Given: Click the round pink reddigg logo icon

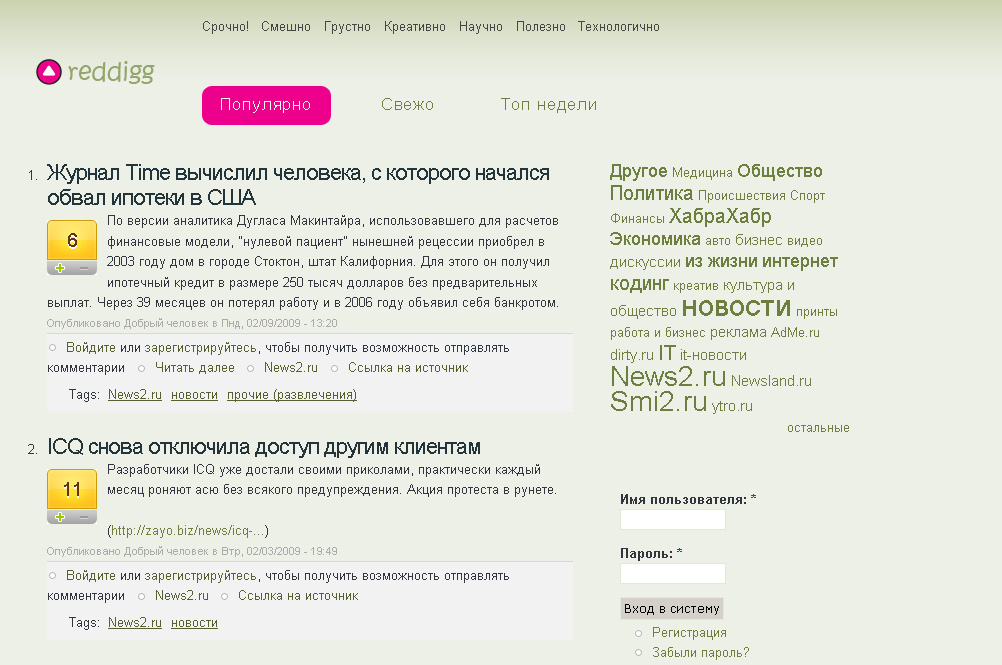Looking at the screenshot, I should [x=48, y=71].
